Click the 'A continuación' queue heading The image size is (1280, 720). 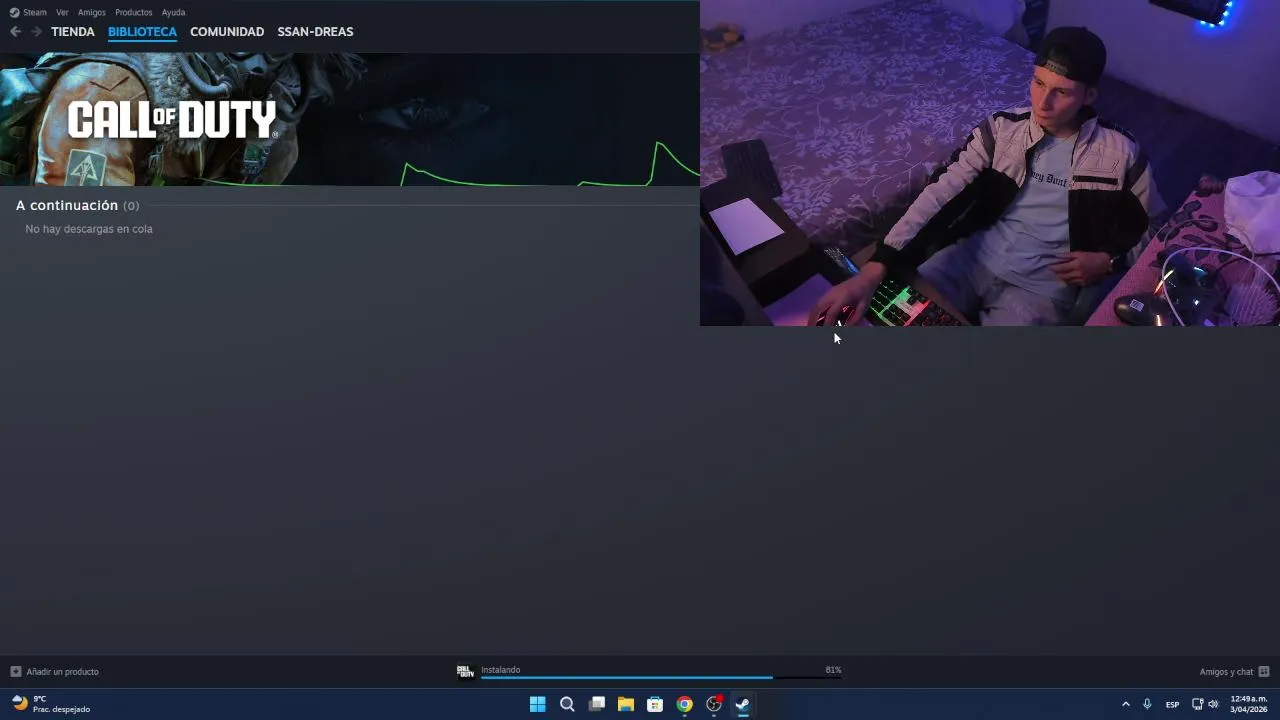(x=67, y=205)
